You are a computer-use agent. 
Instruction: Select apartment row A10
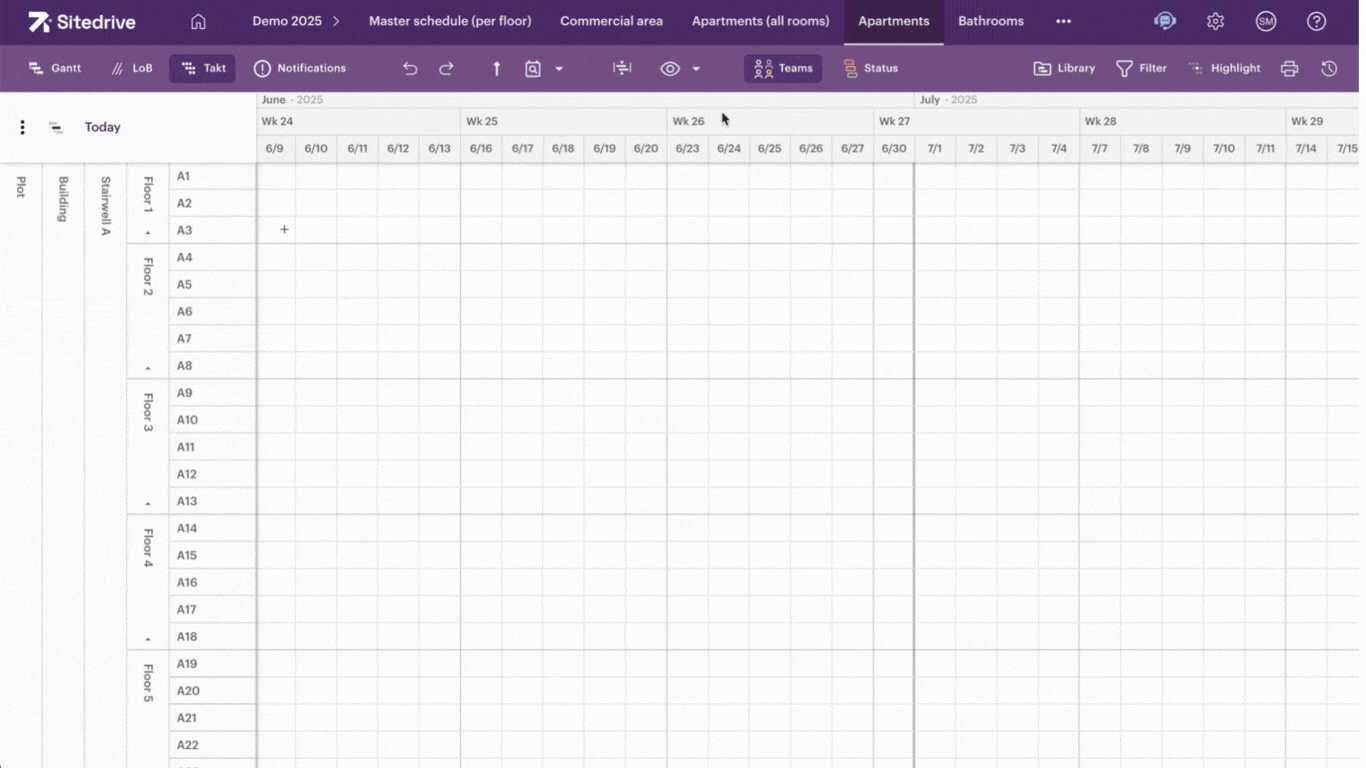pos(212,420)
